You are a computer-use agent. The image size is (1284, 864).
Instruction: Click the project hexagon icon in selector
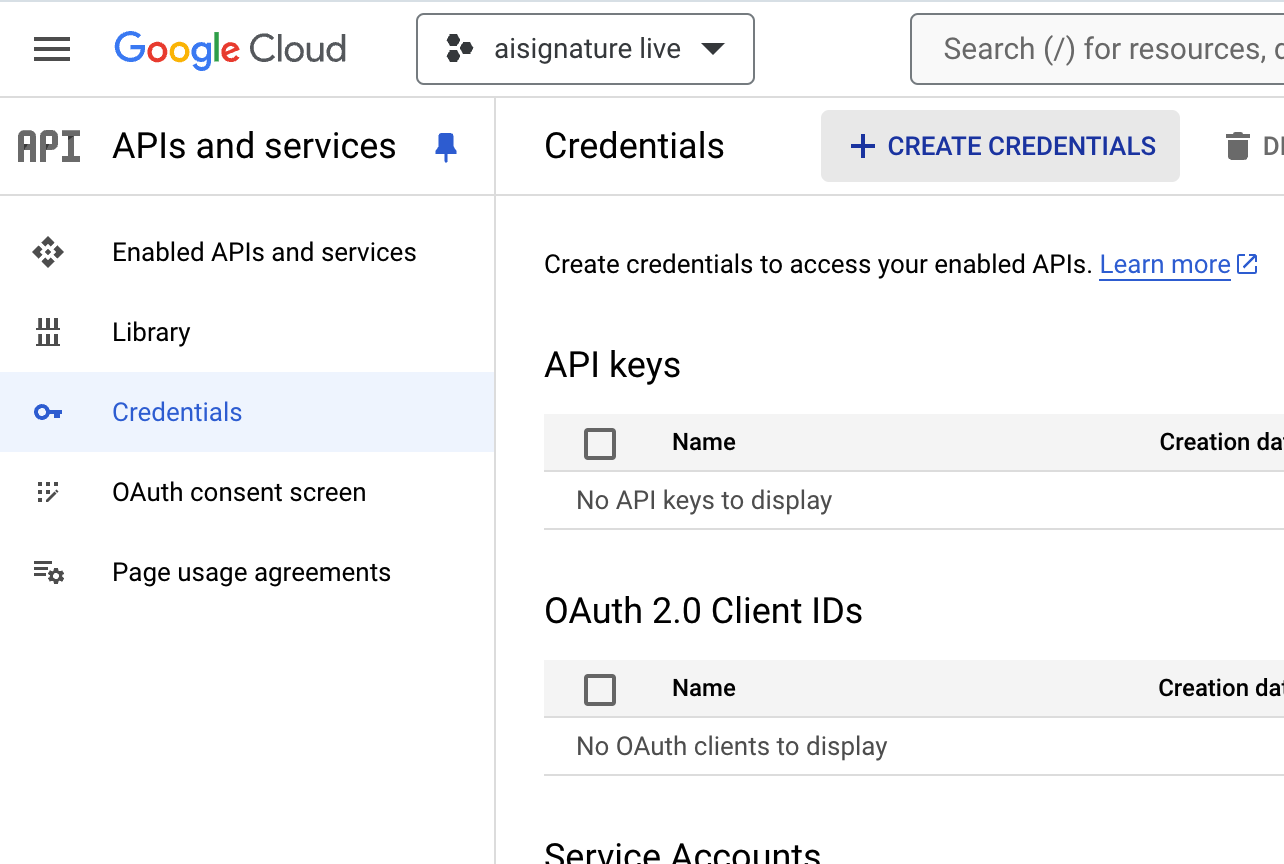[x=459, y=49]
